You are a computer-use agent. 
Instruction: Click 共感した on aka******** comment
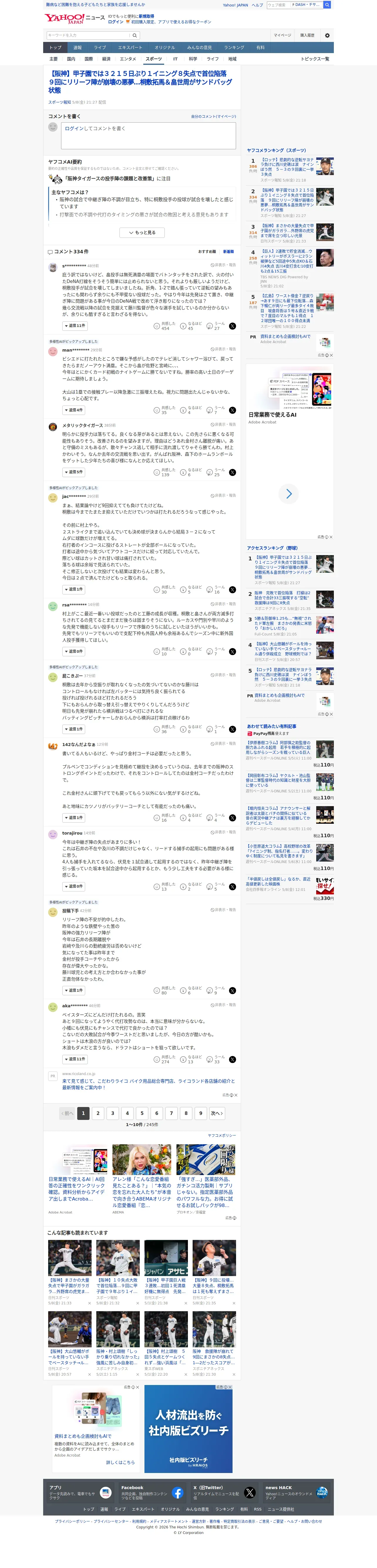(165, 1060)
